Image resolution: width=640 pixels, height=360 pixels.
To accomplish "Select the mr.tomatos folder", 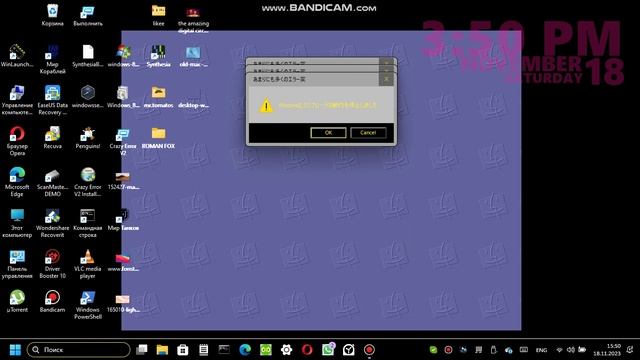I will (x=158, y=97).
